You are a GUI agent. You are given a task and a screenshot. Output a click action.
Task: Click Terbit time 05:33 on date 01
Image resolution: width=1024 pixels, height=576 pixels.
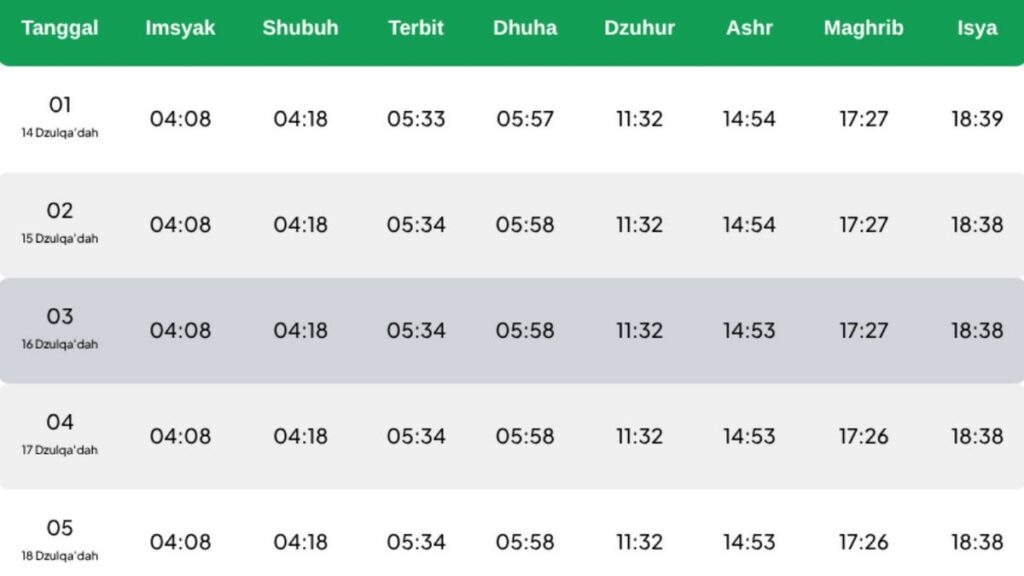[416, 119]
